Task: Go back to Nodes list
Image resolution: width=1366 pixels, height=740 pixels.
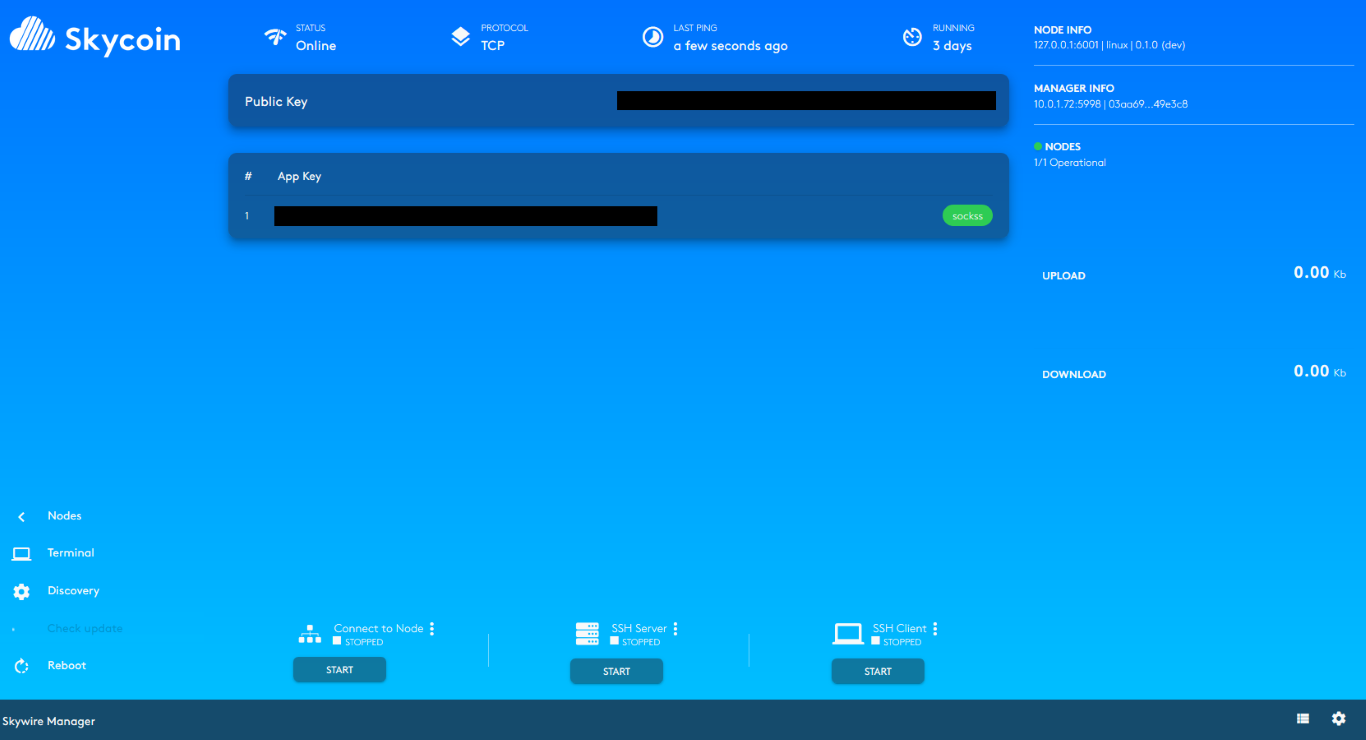Action: coord(64,516)
